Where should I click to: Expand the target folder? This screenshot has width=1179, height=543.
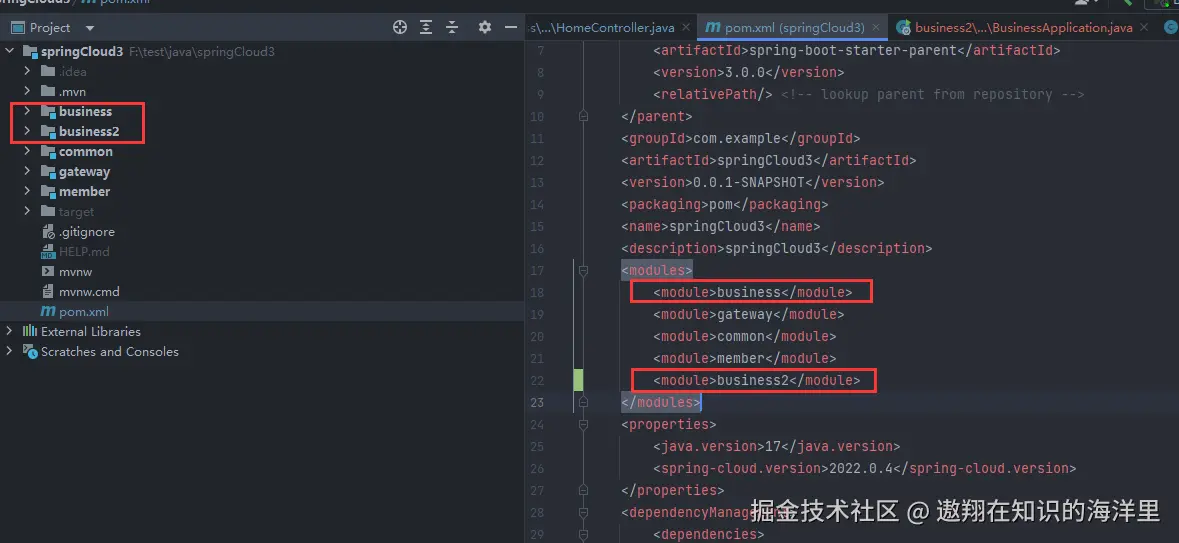pyautogui.click(x=27, y=211)
